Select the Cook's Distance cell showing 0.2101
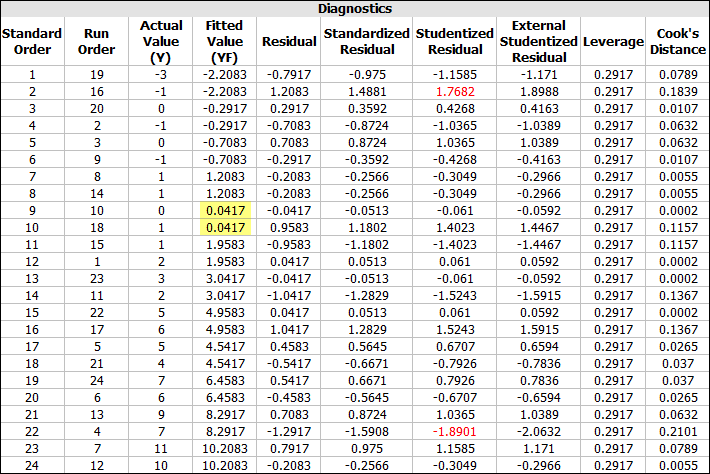710x474 pixels. click(677, 431)
